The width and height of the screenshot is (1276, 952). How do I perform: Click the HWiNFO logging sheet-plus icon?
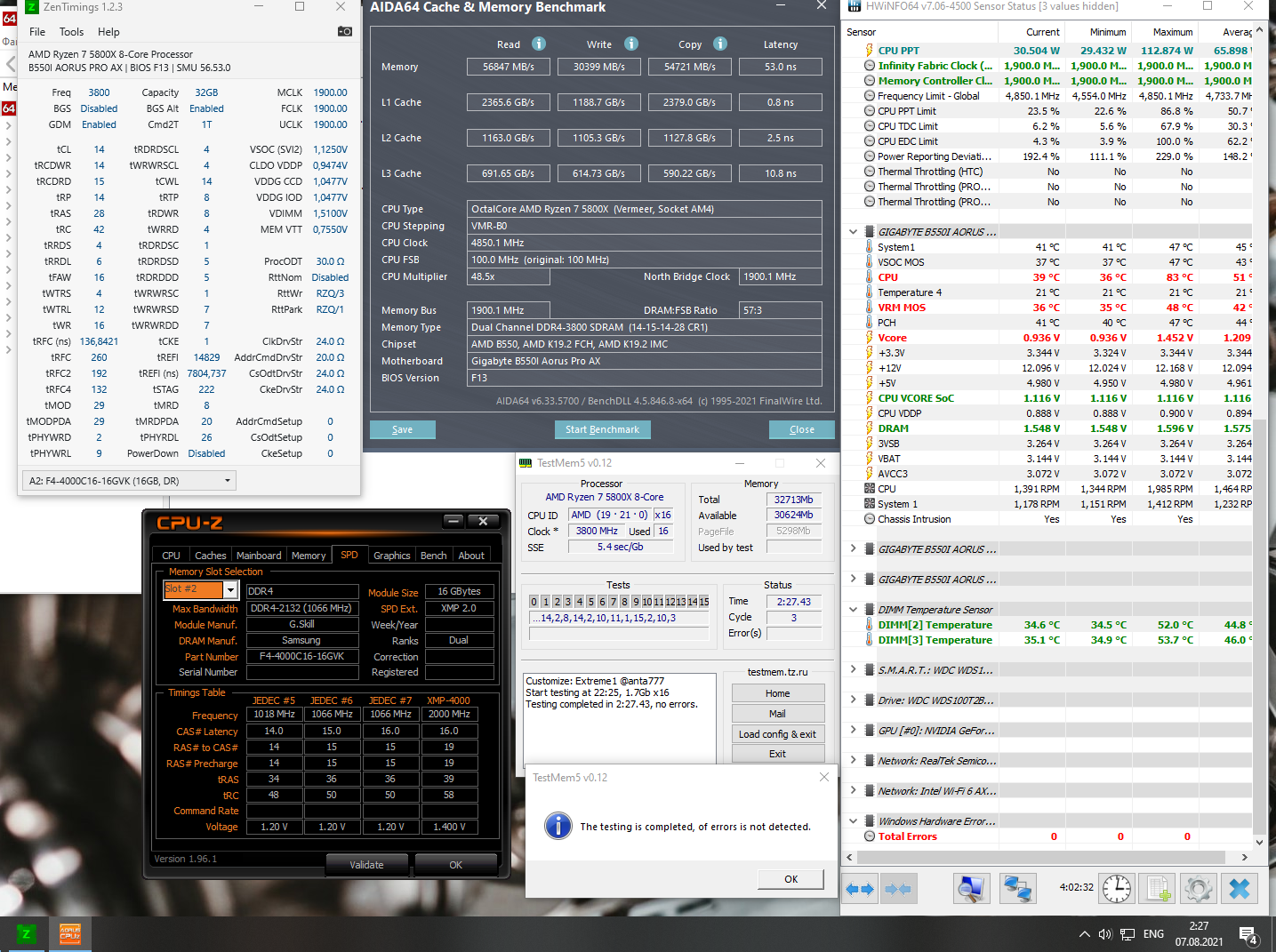pos(1159,889)
